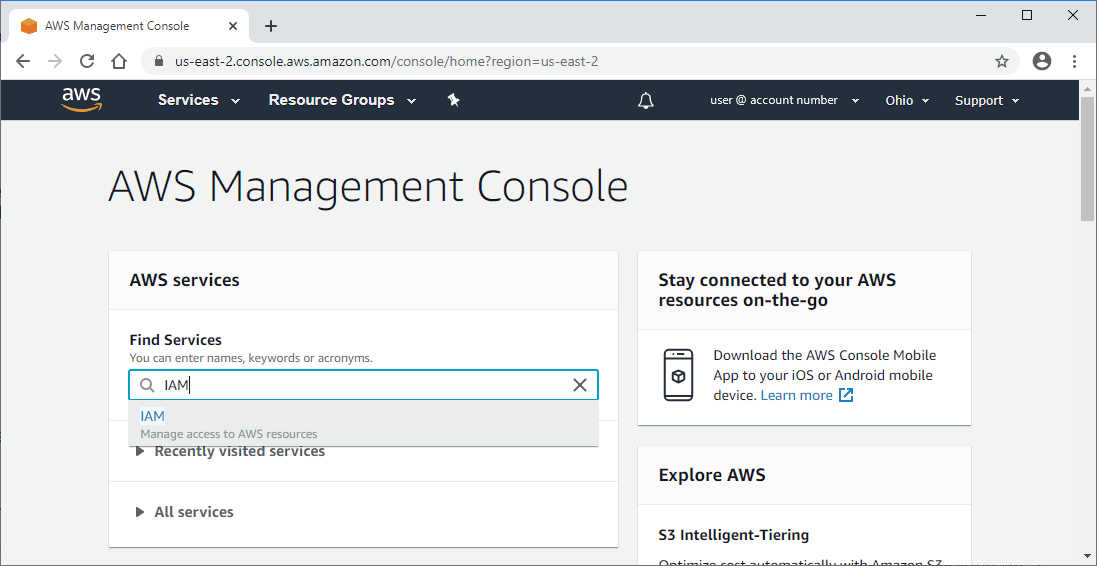This screenshot has height=566, width=1097.
Task: Click the padlock site info icon
Action: 160,61
